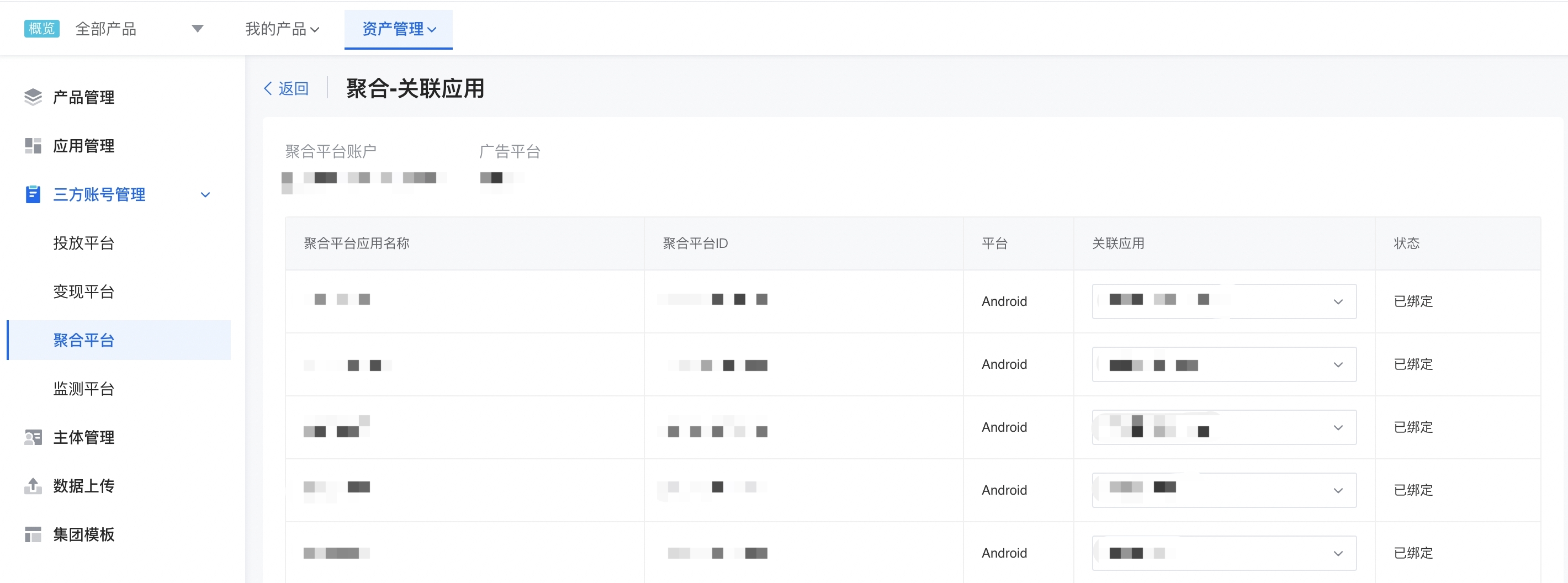Click the 返回 back link
Viewport: 1568px width, 583px height.
tap(286, 88)
